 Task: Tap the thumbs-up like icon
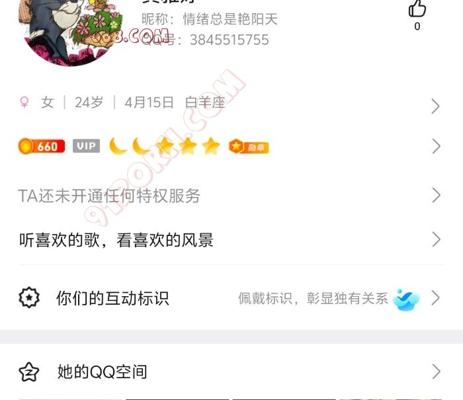[417, 8]
